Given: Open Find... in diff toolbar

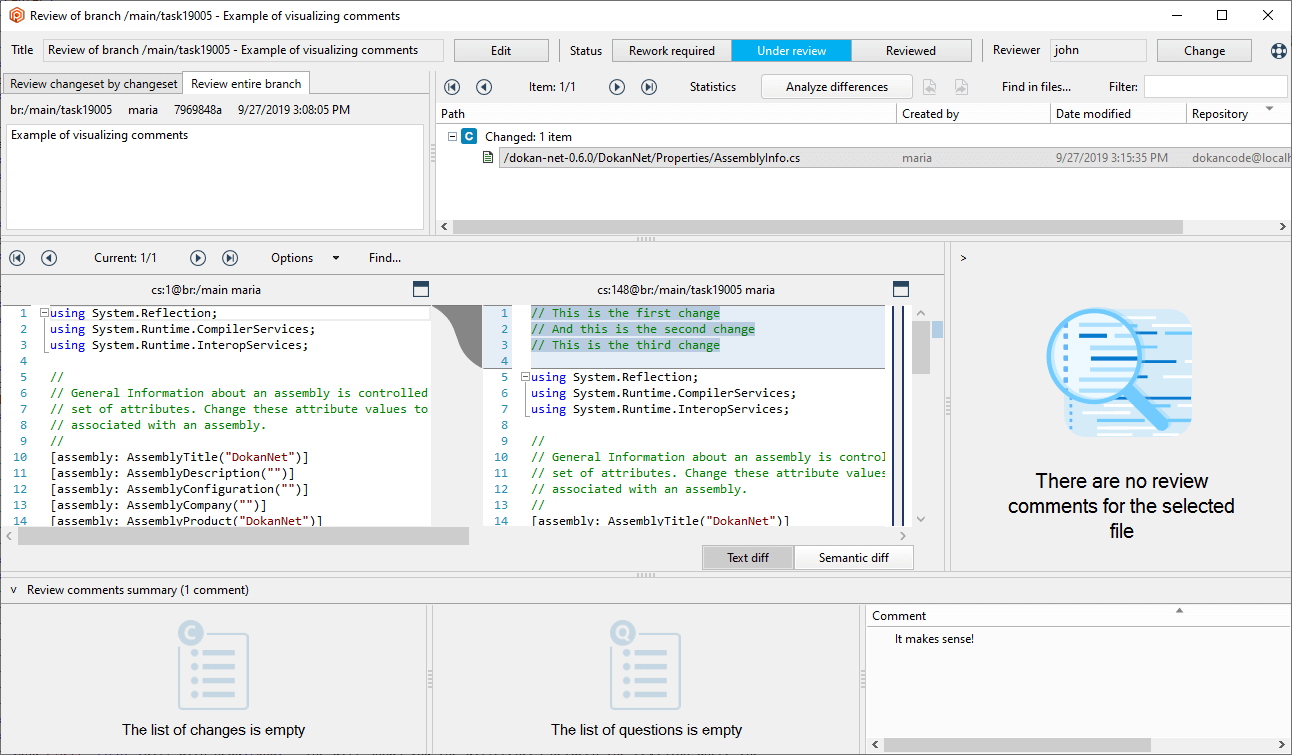Looking at the screenshot, I should pyautogui.click(x=385, y=258).
